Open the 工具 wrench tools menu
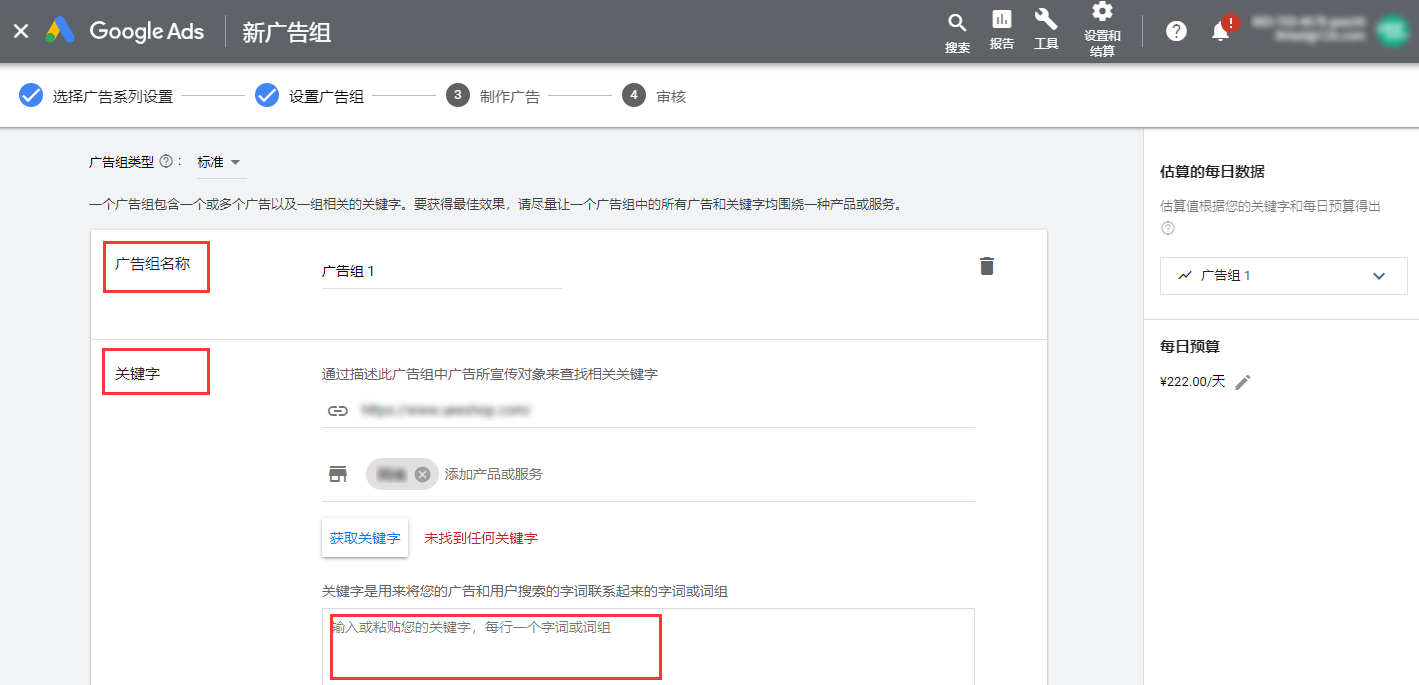This screenshot has height=685, width=1419. click(1046, 30)
